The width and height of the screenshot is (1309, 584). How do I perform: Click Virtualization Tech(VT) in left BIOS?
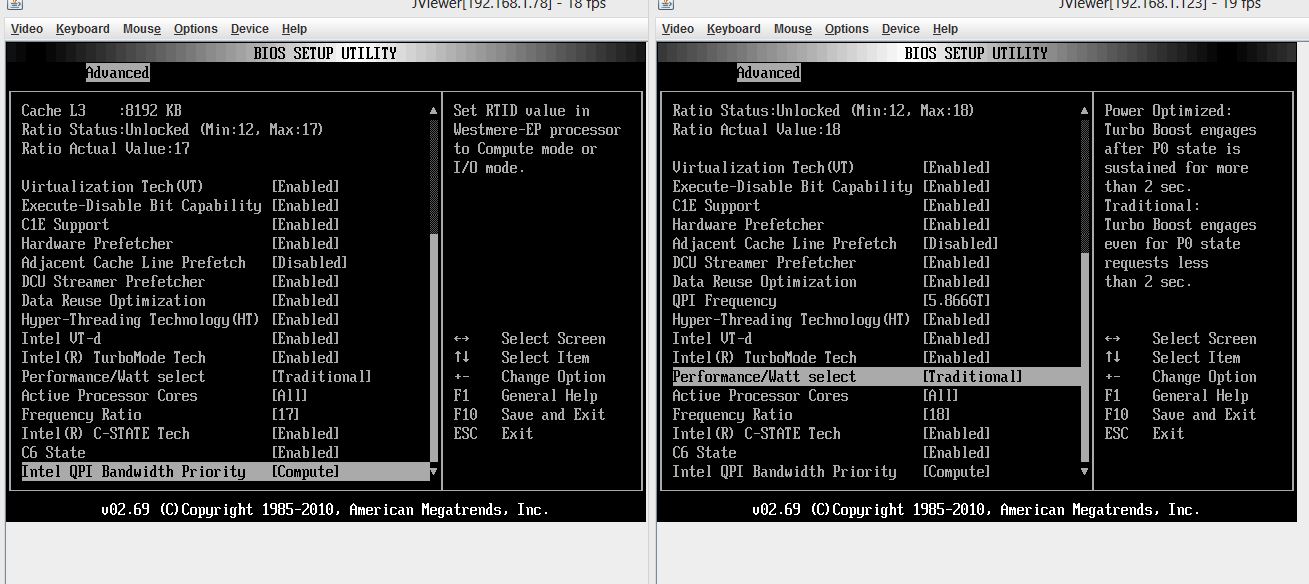113,187
